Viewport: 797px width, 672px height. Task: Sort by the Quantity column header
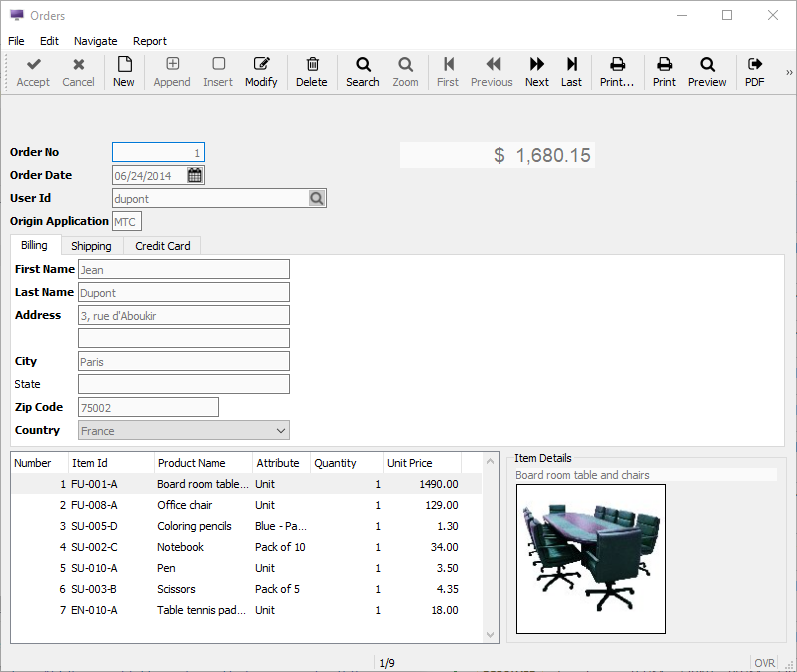[347, 463]
